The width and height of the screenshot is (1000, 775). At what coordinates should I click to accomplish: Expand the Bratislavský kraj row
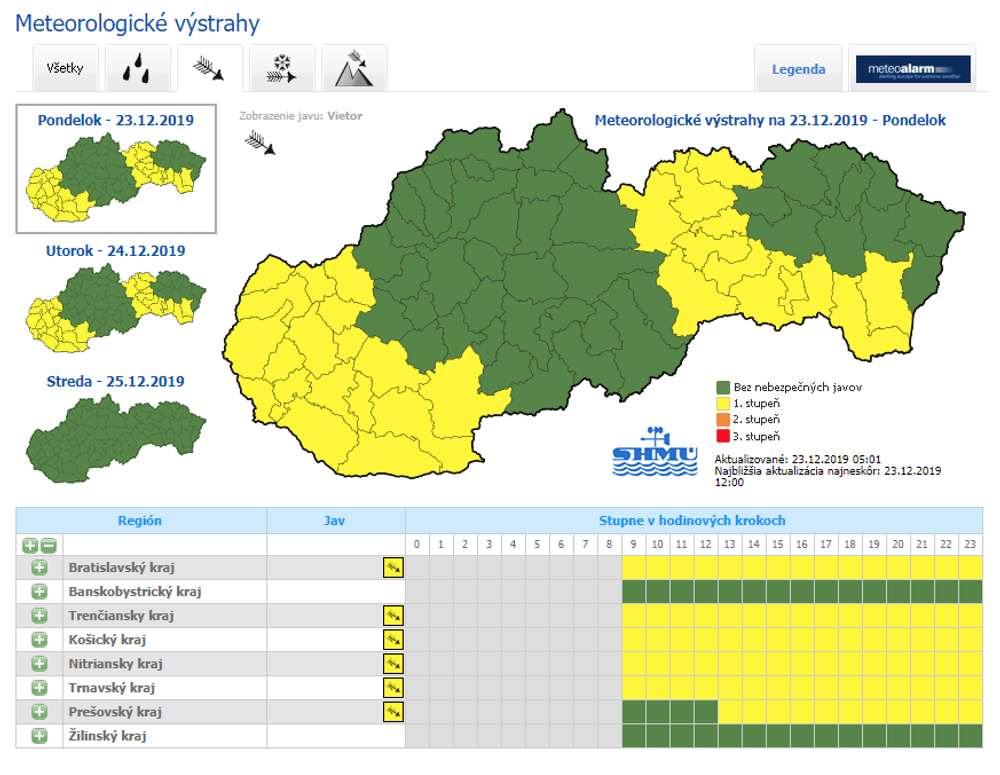[x=39, y=568]
